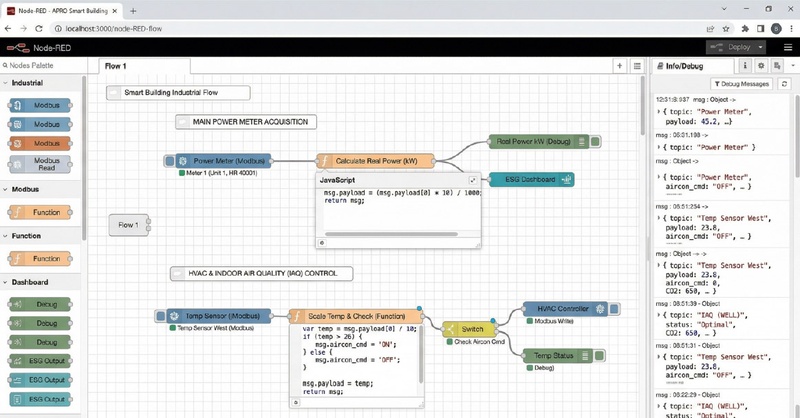Select Smart Building Industrial Flow comment node

pos(179,92)
